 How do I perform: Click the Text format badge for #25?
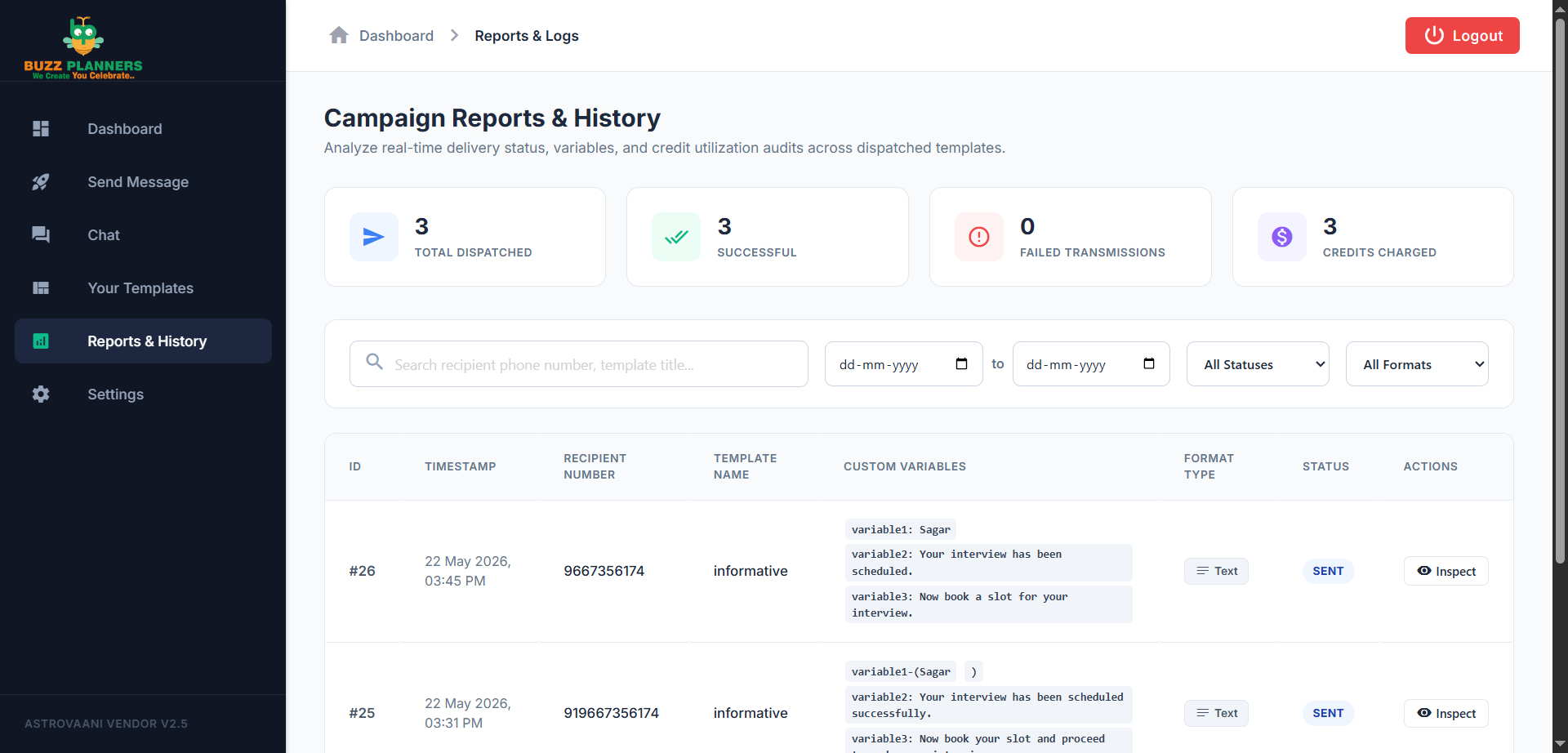[1216, 713]
